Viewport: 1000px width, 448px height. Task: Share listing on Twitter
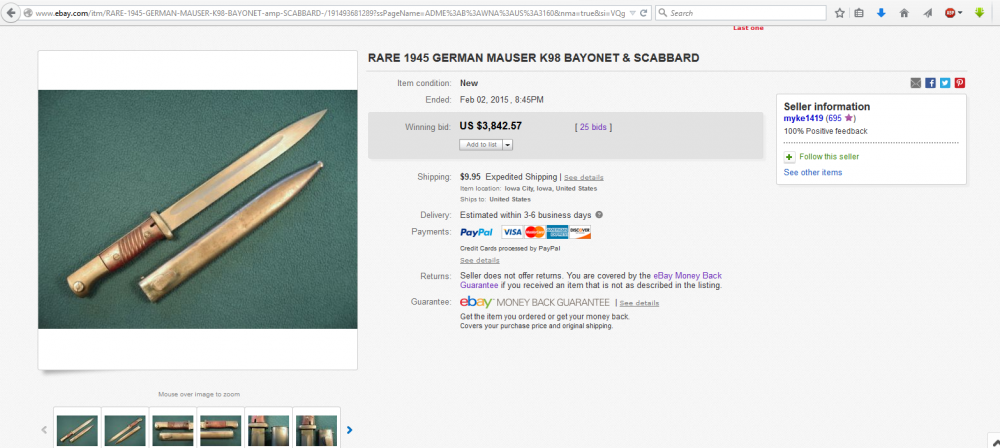tap(945, 83)
